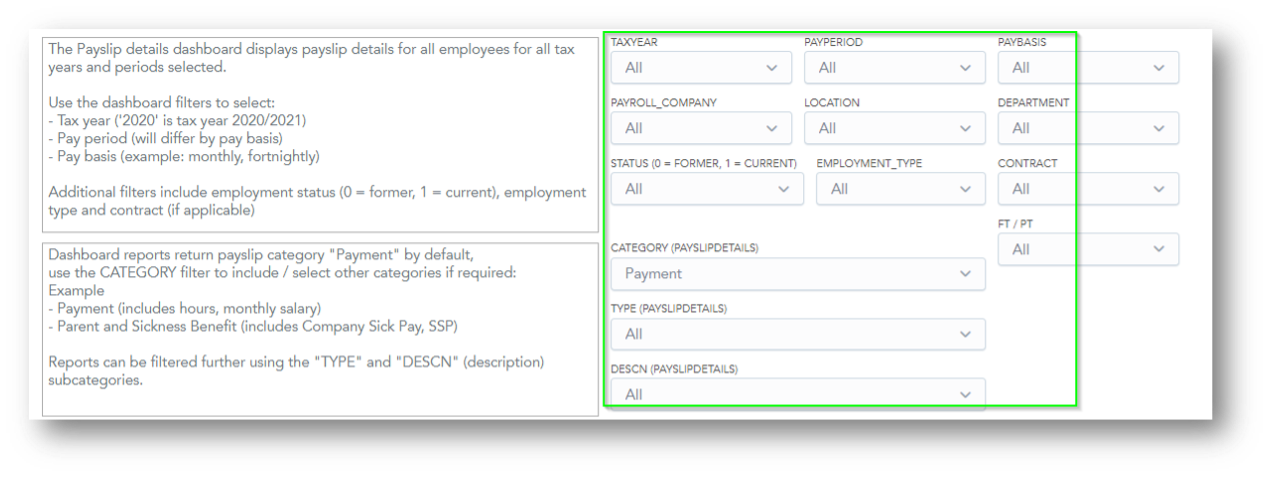Click the 'All' value in the LOCATION filter
This screenshot has width=1271, height=478.
(x=828, y=128)
